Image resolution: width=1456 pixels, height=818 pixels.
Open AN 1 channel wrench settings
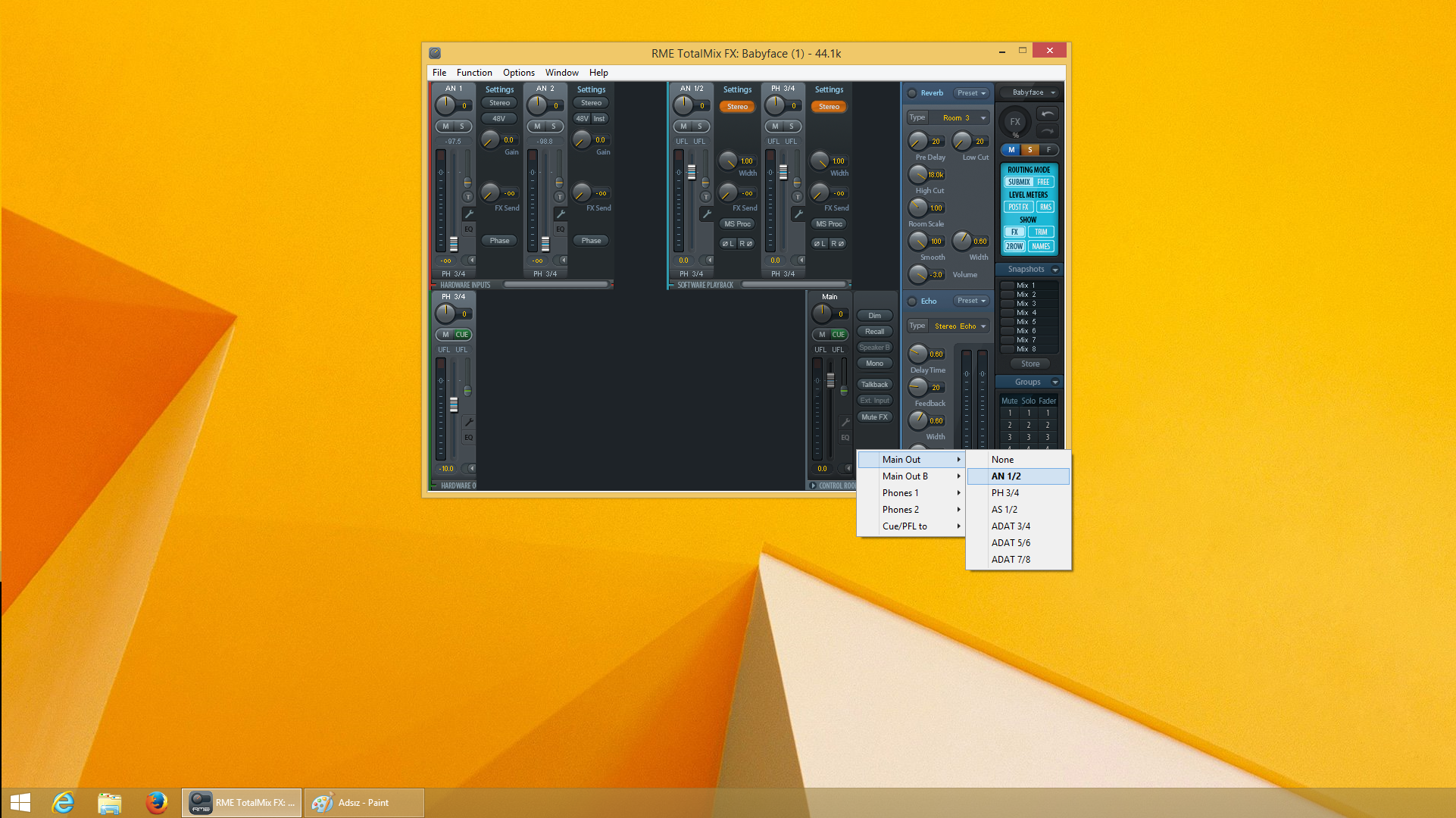pos(469,214)
